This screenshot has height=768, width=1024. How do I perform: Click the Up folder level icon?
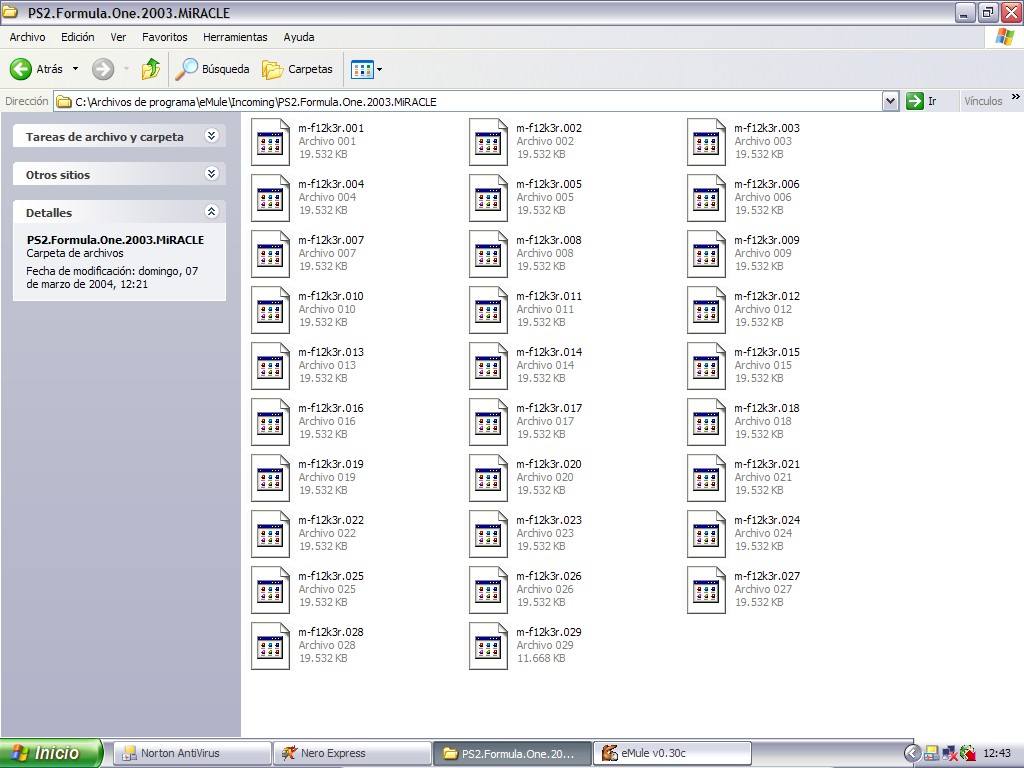[x=150, y=69]
